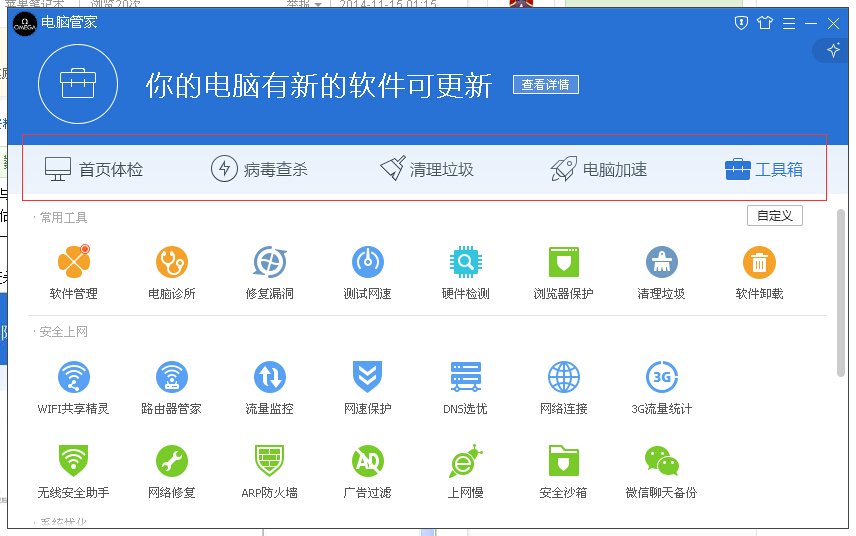Click the vertical scrollbar thumb in the tool list
856x536 pixels.
coord(841,293)
